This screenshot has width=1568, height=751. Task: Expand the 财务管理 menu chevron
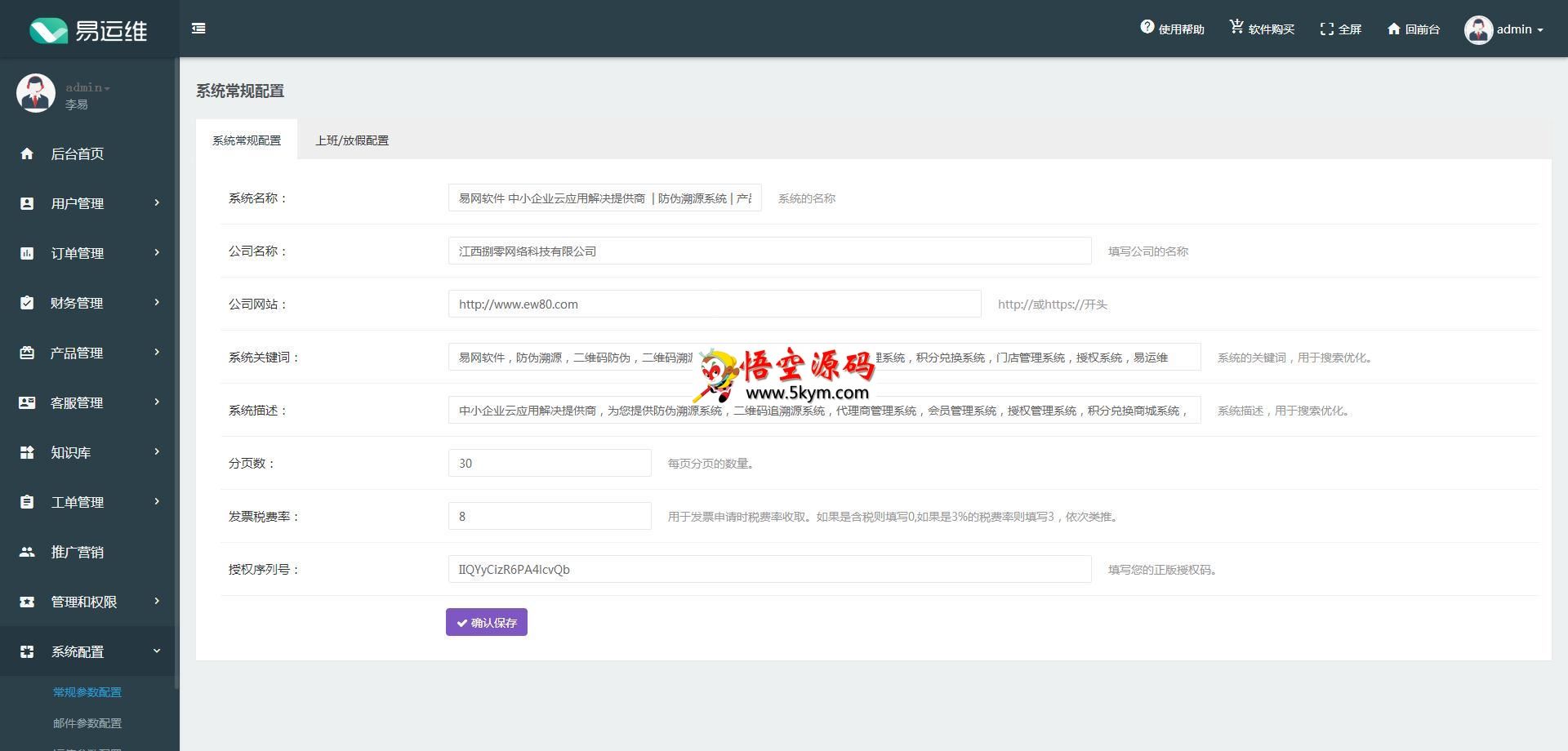click(x=157, y=302)
